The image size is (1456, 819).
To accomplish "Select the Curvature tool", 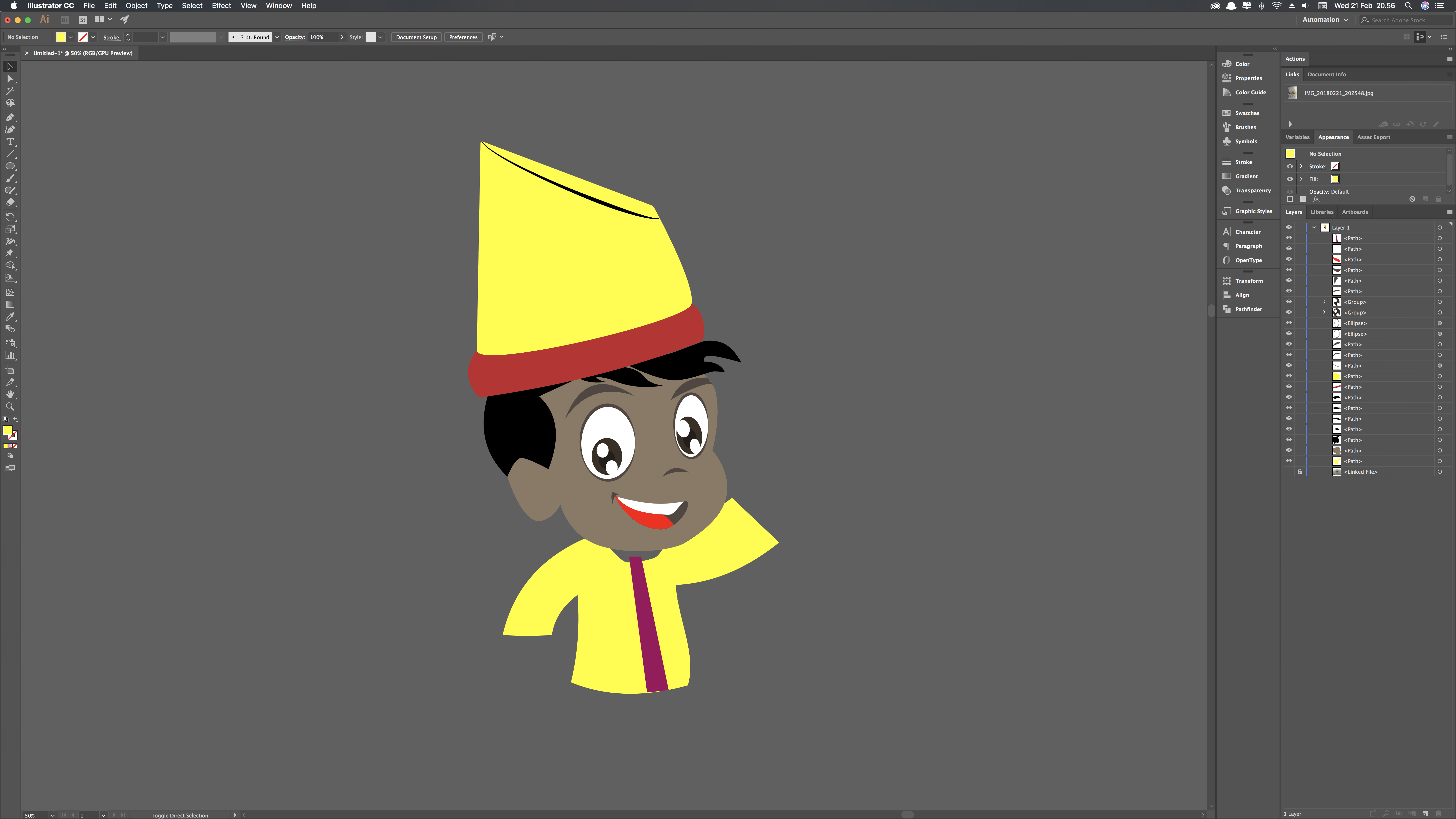I will (10, 129).
